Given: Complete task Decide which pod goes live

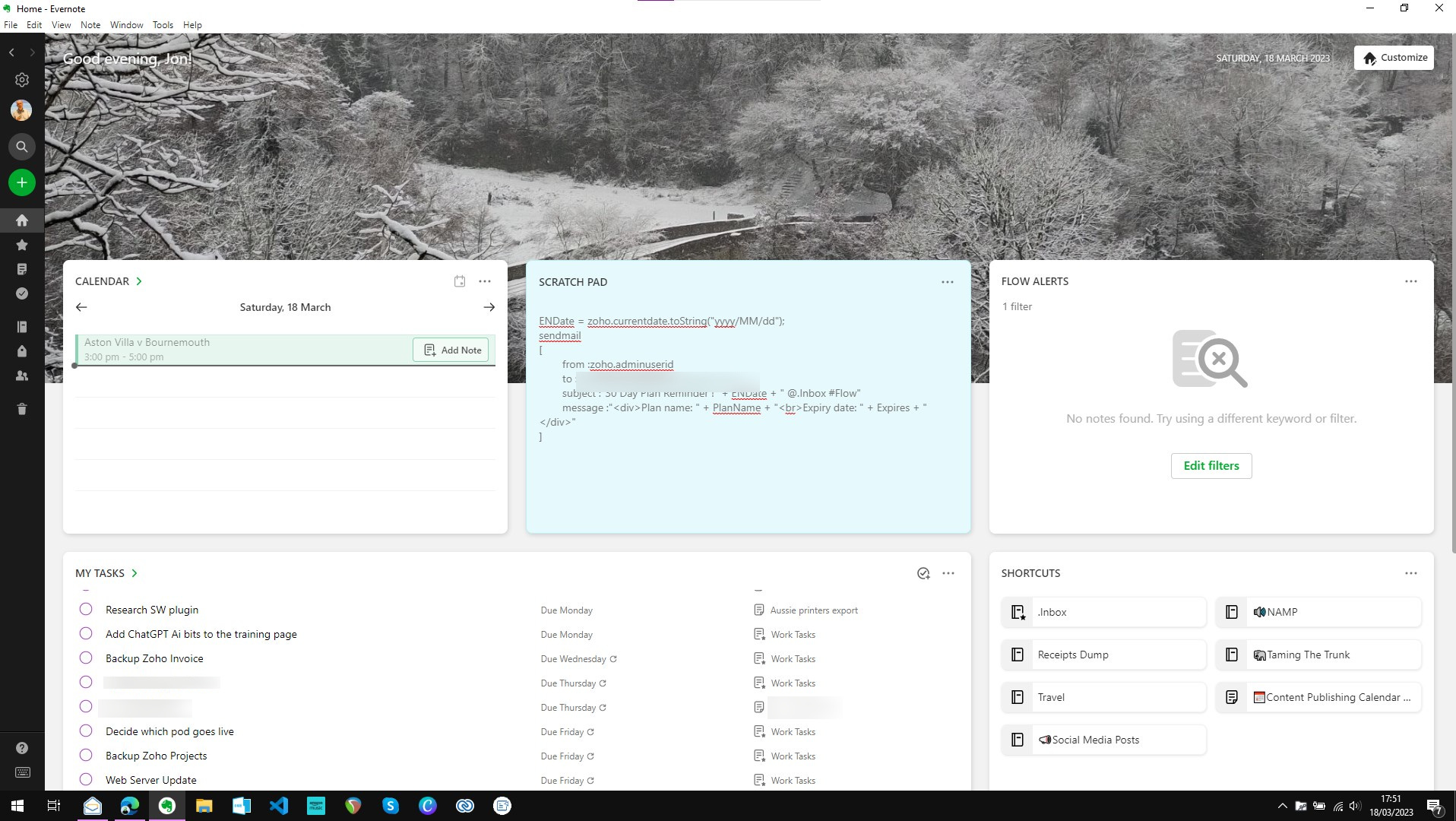Looking at the screenshot, I should [x=86, y=731].
